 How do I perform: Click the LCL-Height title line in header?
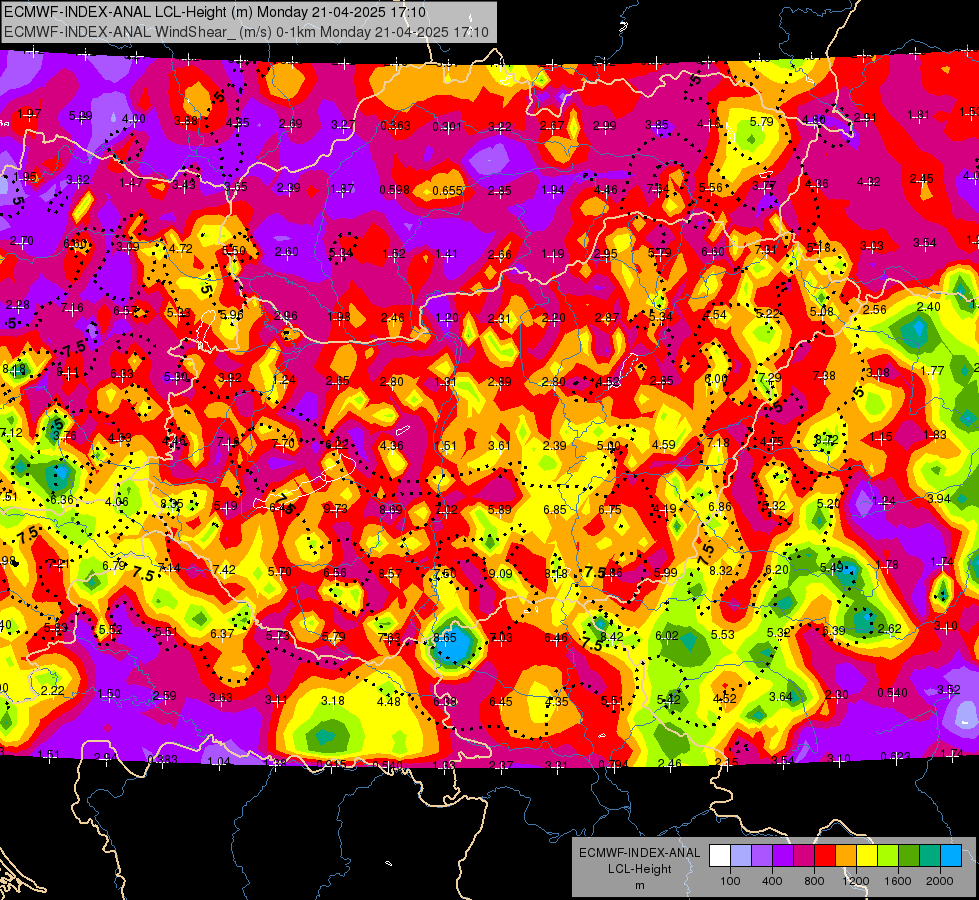click(215, 12)
